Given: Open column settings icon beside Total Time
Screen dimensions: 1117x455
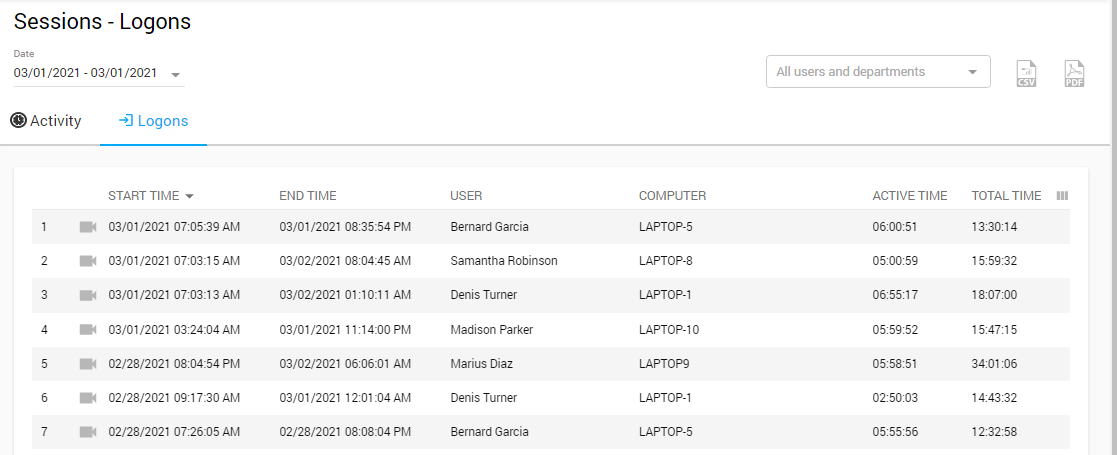Looking at the screenshot, I should click(x=1062, y=196).
